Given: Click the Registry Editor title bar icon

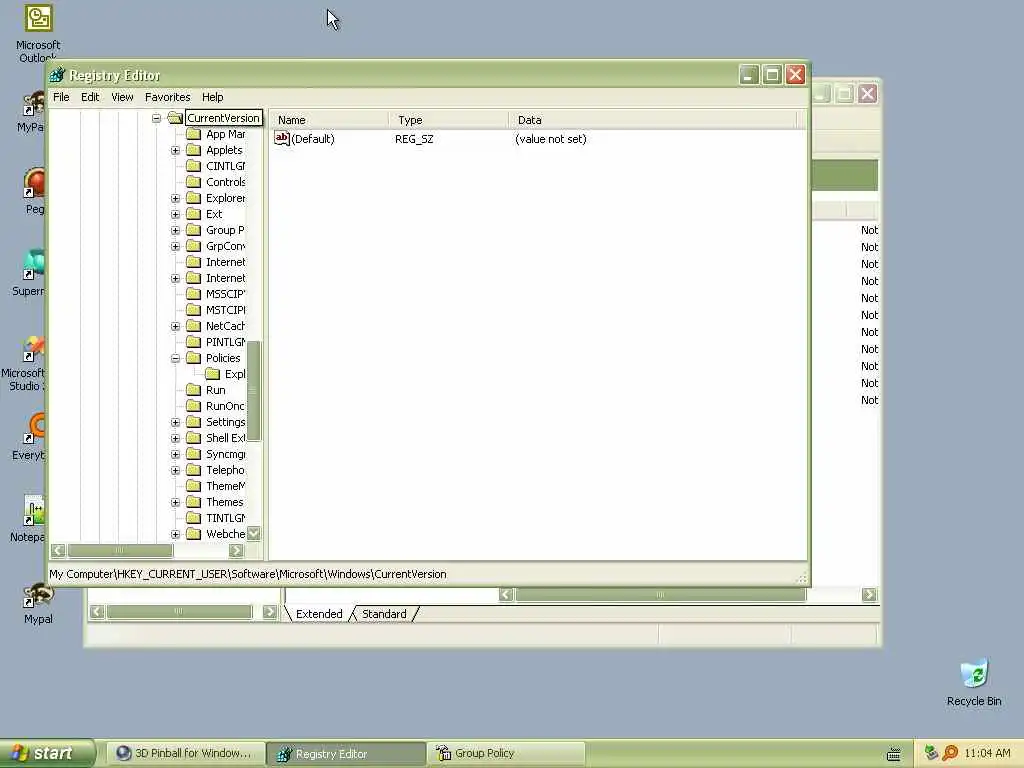Looking at the screenshot, I should coord(57,75).
